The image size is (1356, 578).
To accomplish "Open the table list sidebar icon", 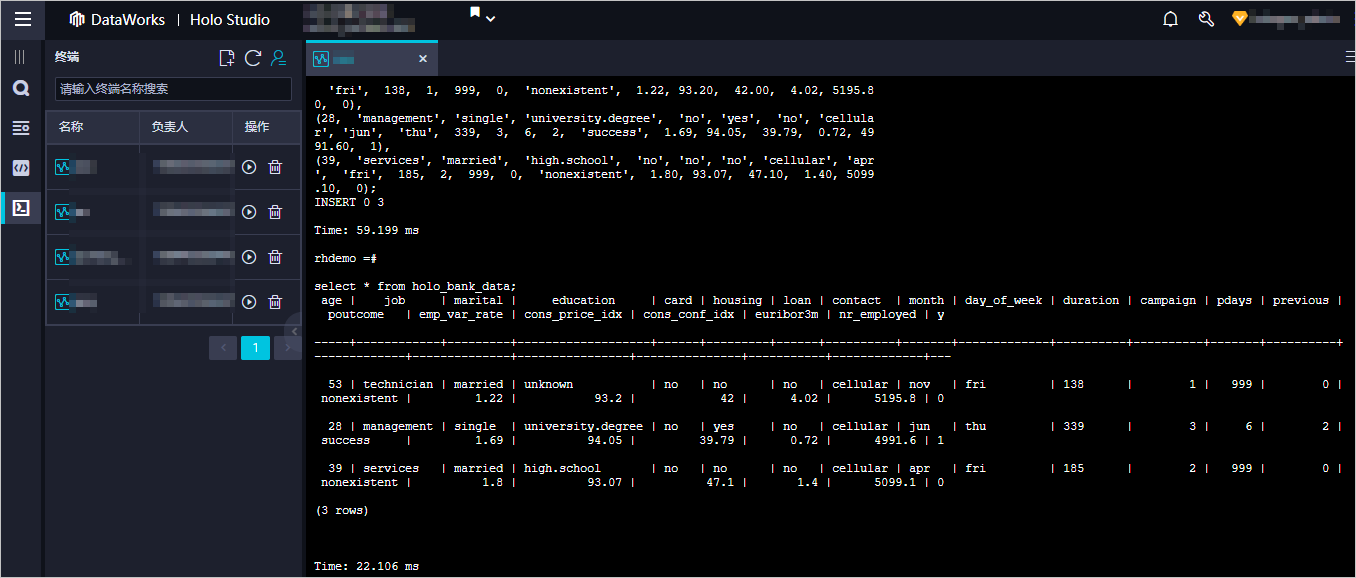I will pyautogui.click(x=20, y=128).
